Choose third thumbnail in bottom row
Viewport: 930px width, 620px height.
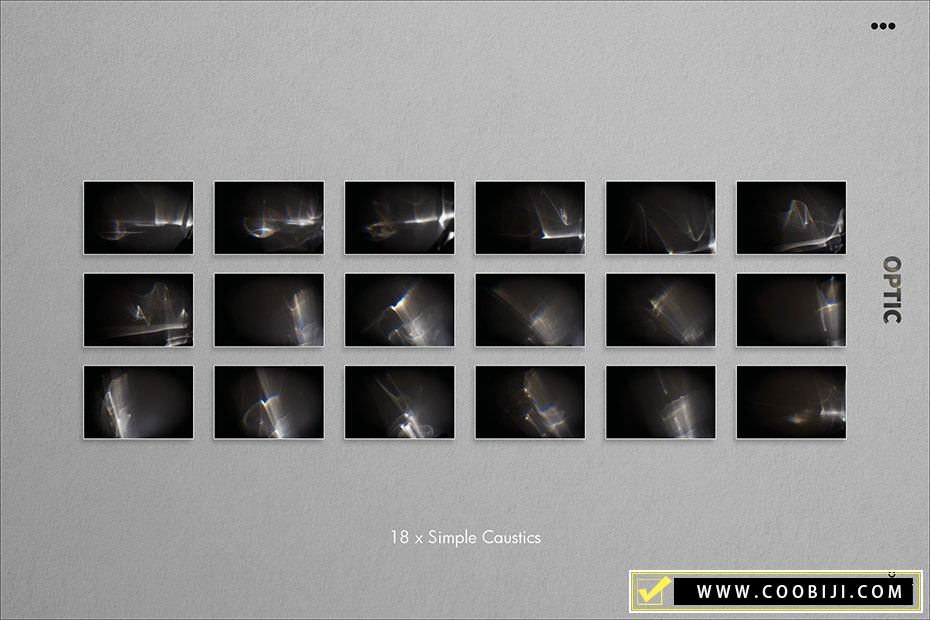tap(399, 402)
